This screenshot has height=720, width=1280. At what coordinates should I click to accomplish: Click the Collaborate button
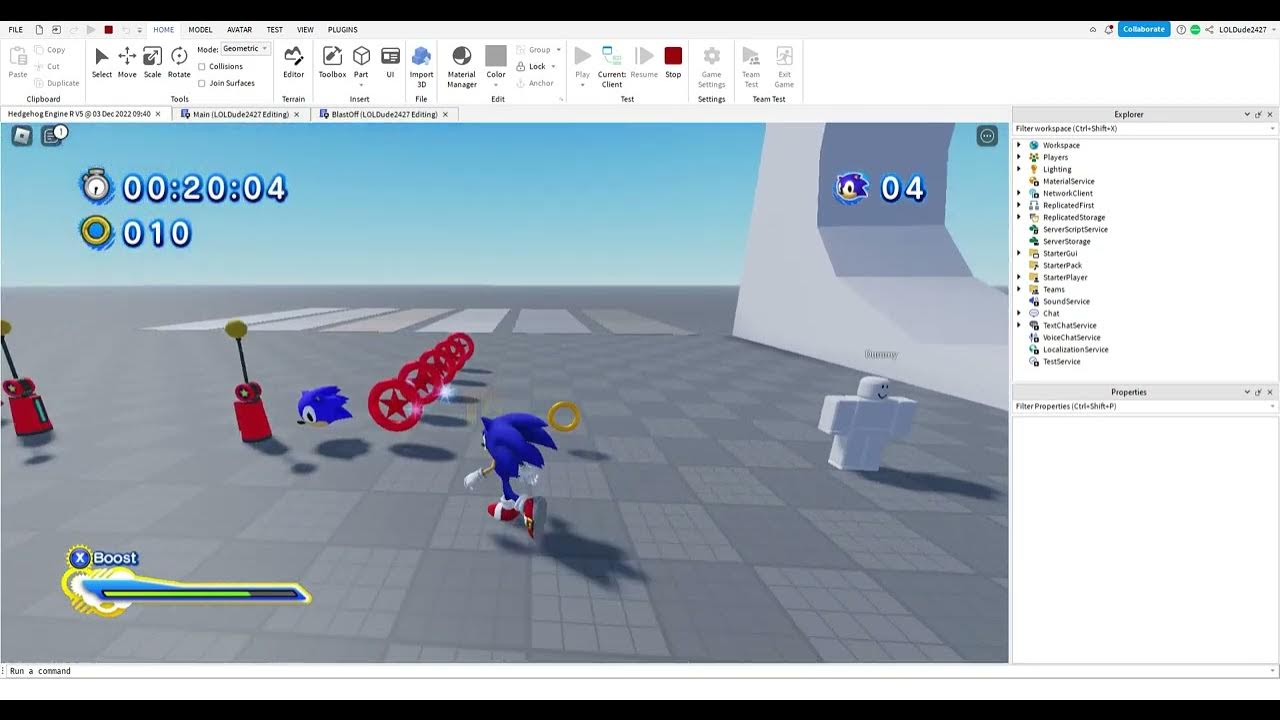point(1144,30)
